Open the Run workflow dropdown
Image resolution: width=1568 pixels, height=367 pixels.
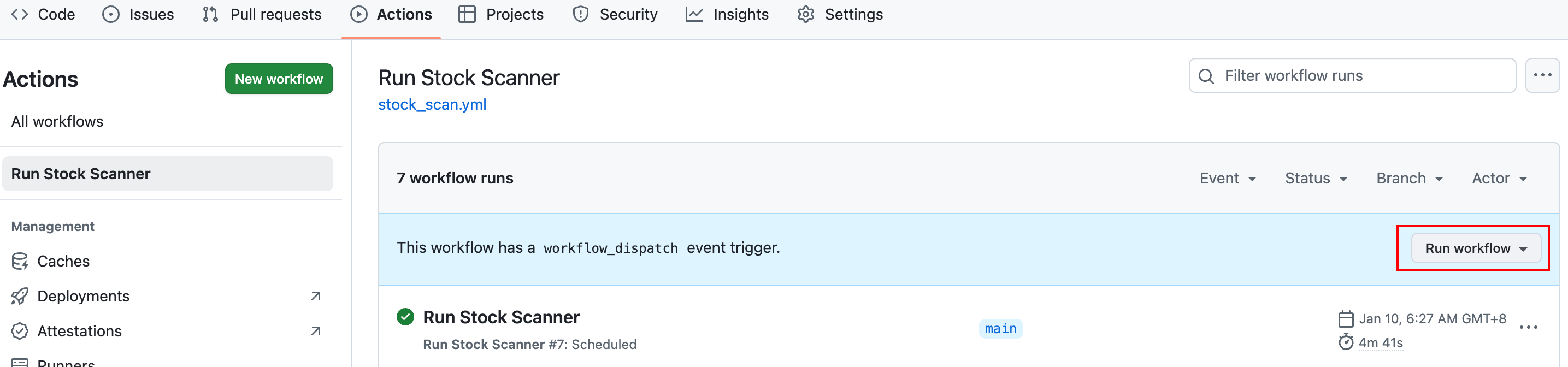tap(1476, 248)
